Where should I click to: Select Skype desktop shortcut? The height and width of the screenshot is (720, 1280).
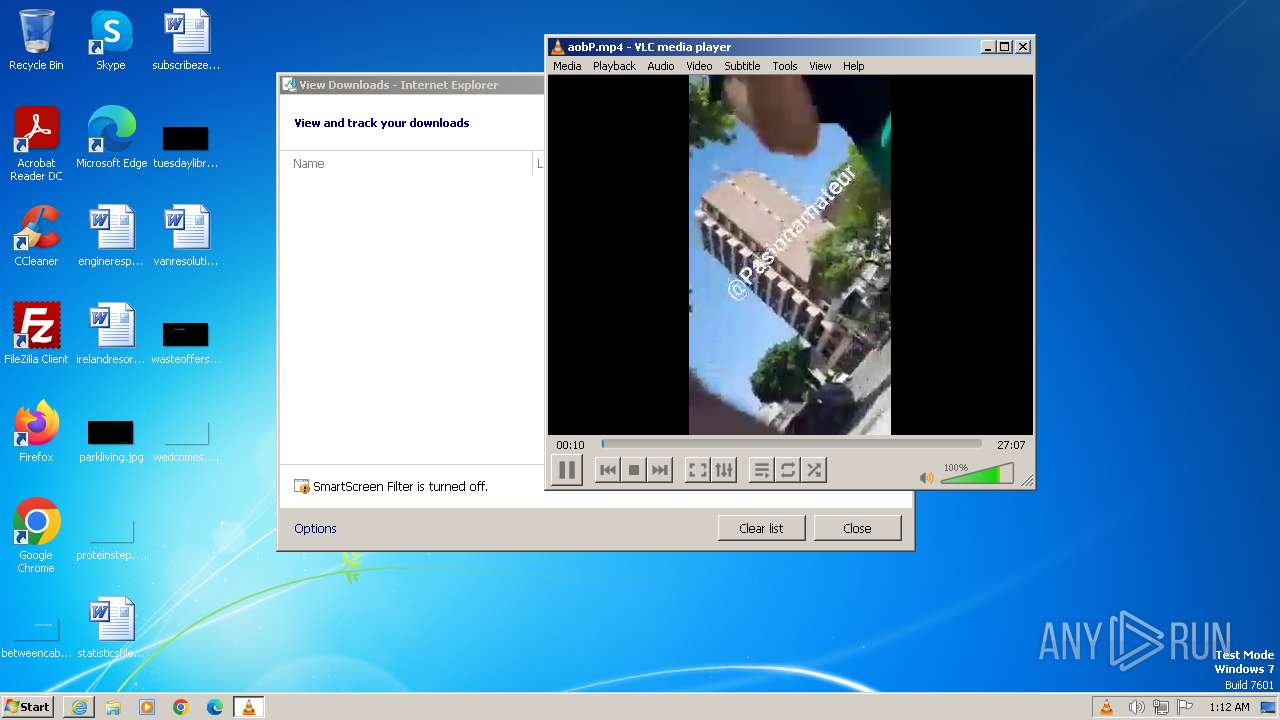click(x=111, y=40)
